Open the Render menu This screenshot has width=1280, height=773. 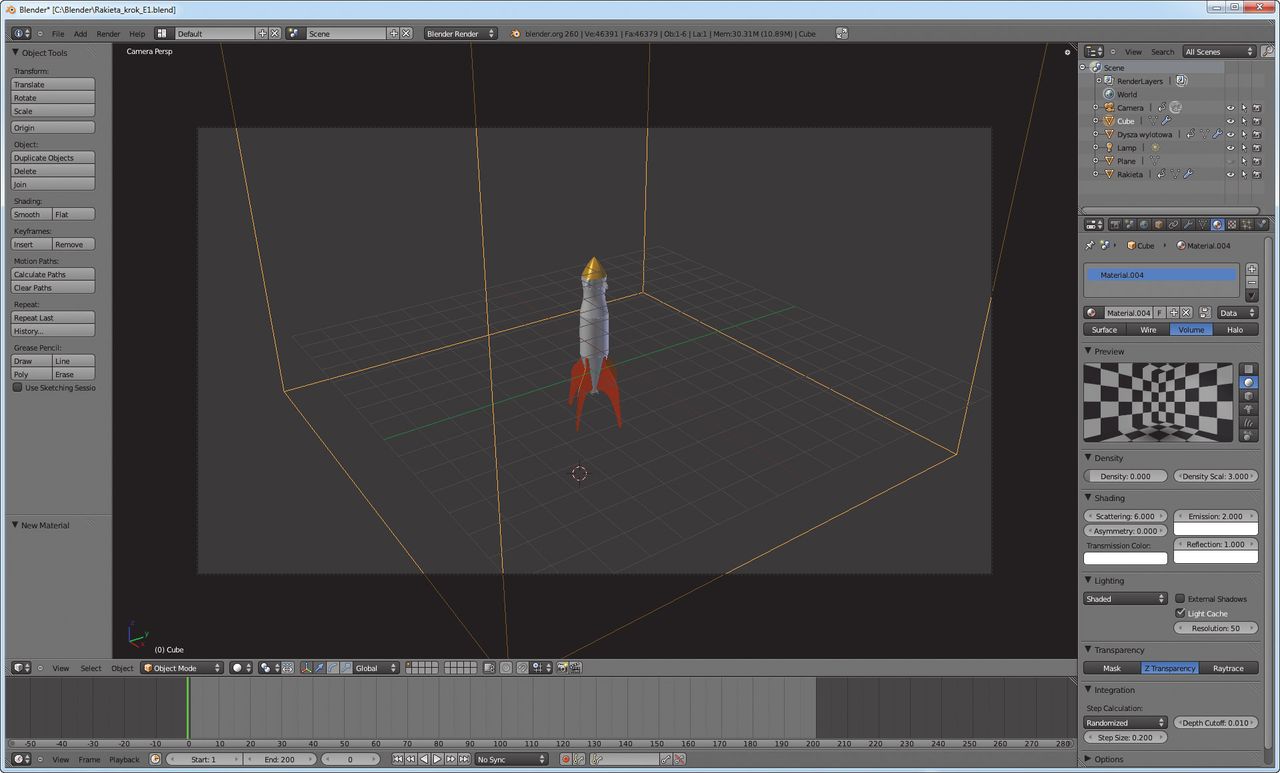point(108,33)
